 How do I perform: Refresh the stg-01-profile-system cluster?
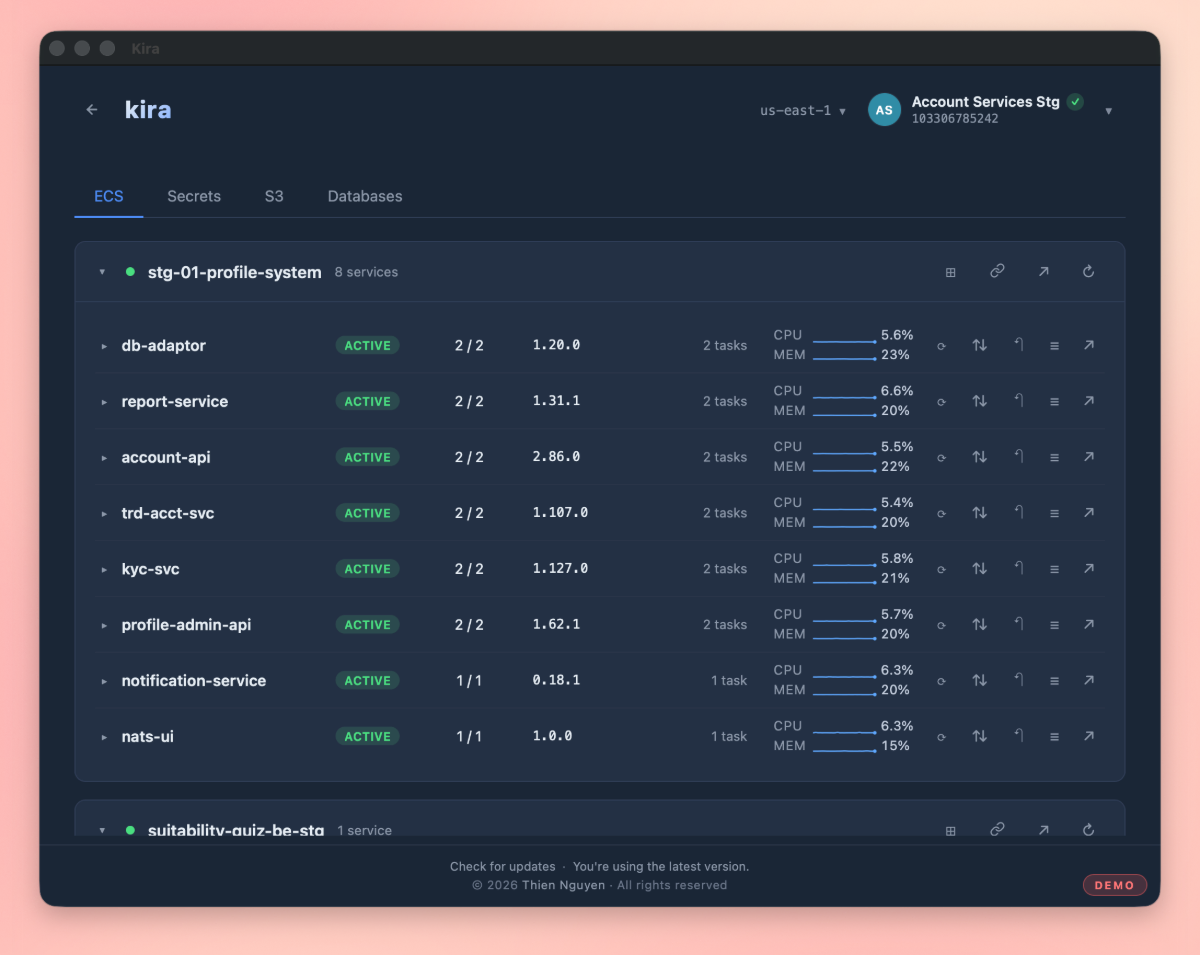click(1089, 271)
